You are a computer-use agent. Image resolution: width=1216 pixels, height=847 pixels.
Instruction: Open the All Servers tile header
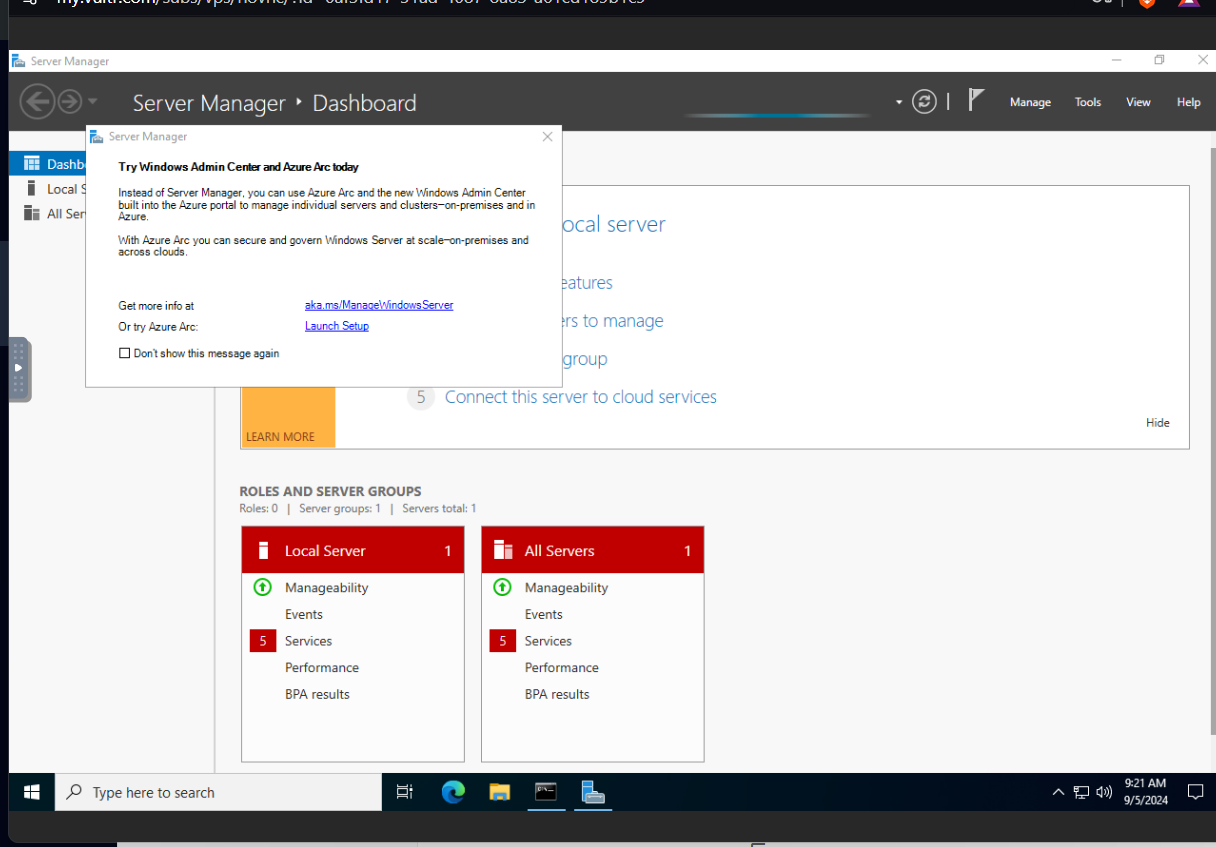(593, 550)
